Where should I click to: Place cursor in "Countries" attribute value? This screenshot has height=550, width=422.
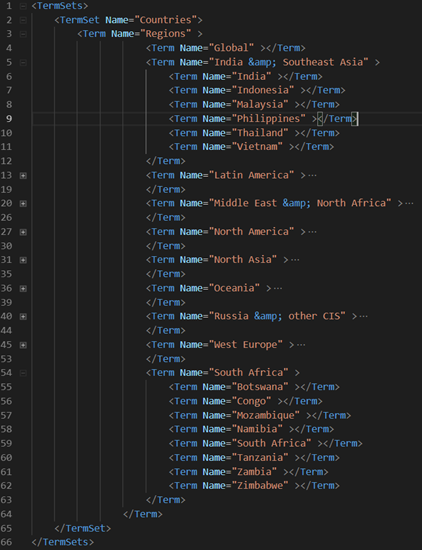tap(165, 20)
